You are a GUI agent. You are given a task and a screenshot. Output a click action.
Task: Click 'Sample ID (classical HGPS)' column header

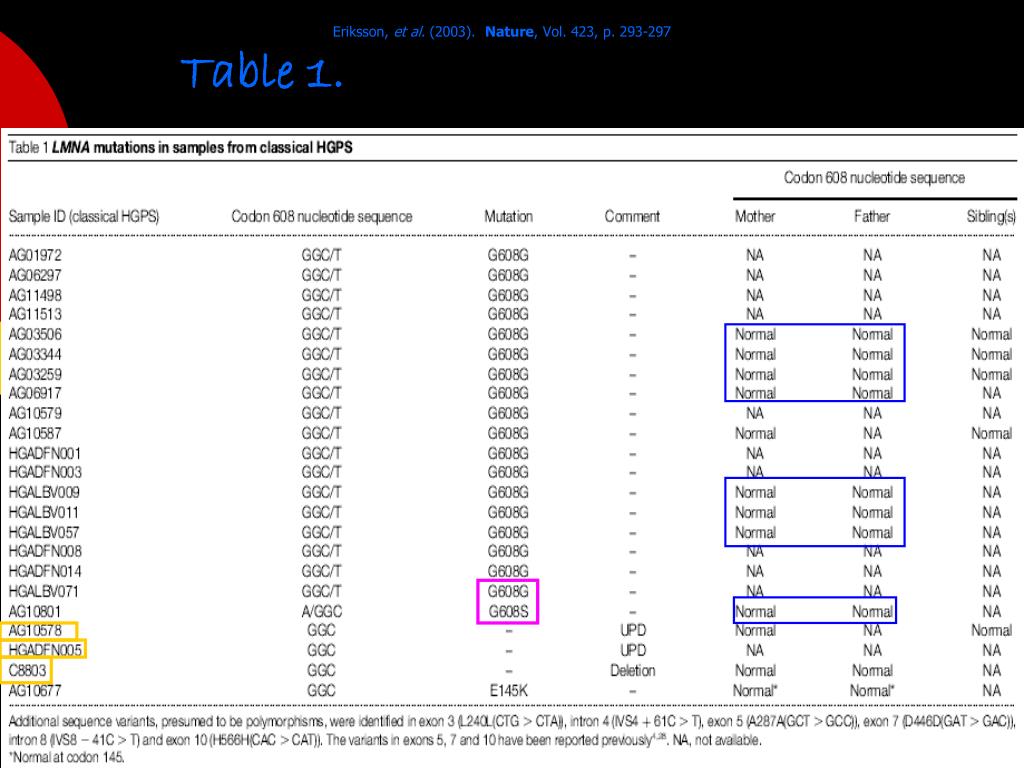pyautogui.click(x=84, y=216)
